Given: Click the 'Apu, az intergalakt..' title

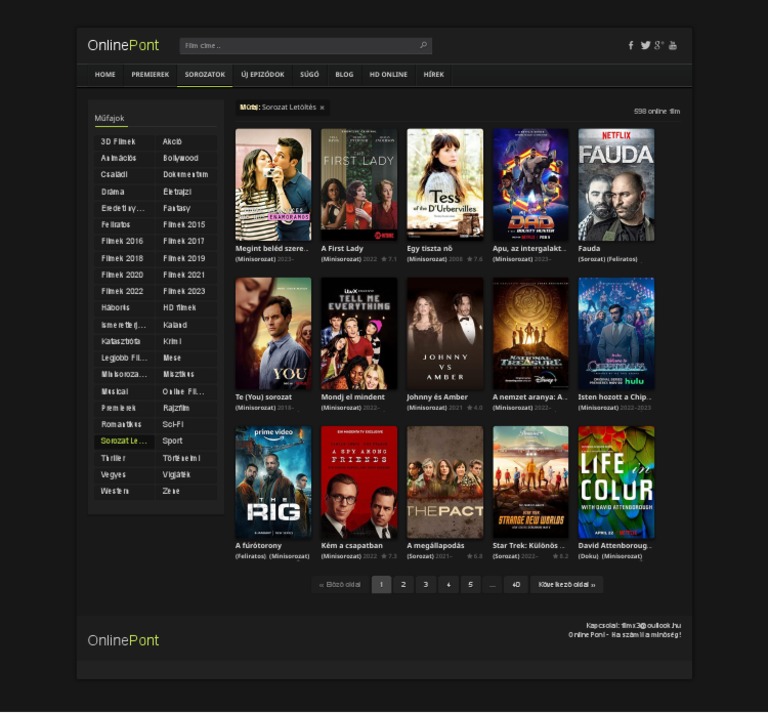Looking at the screenshot, I should click(529, 249).
